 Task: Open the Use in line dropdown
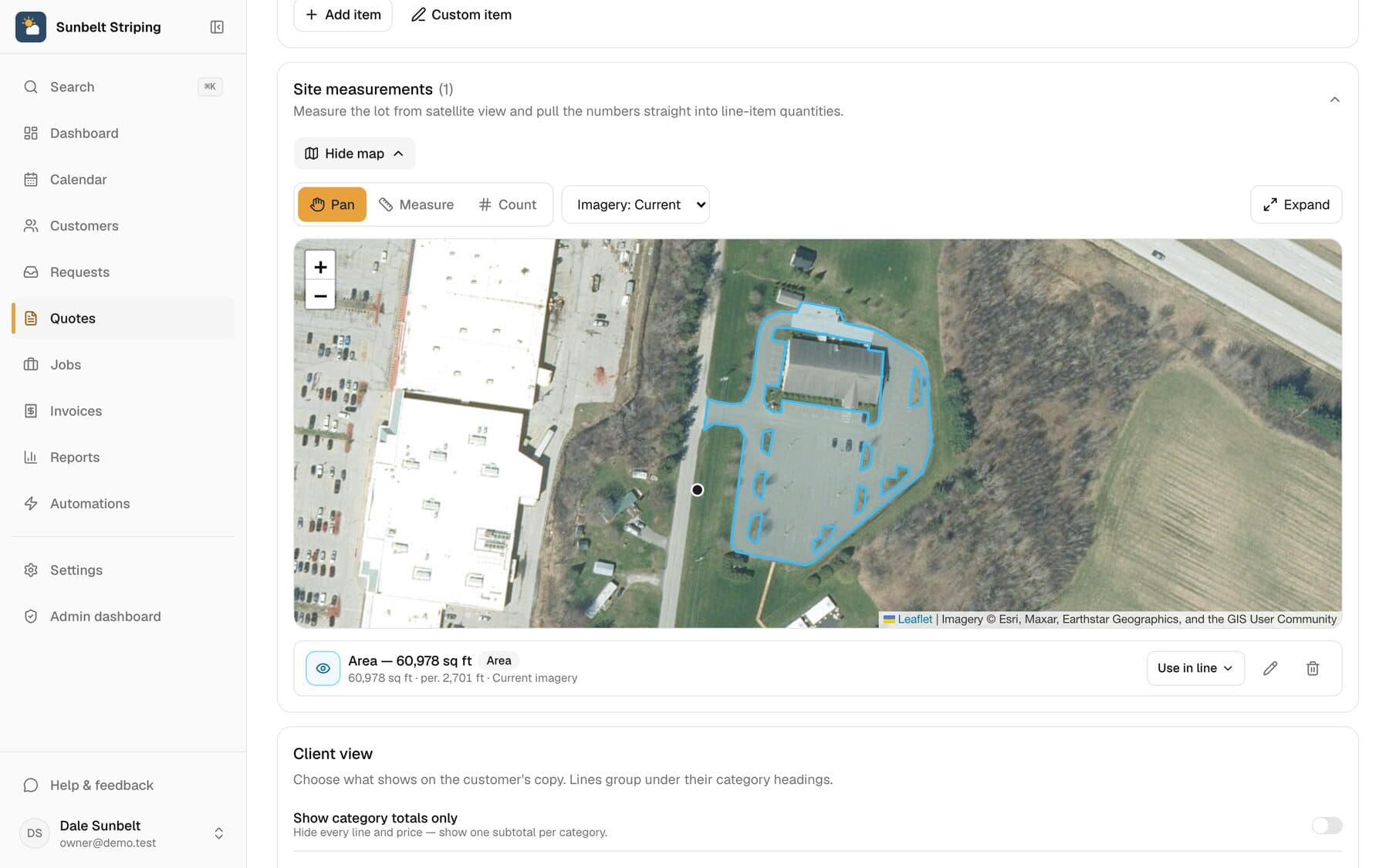[x=1195, y=668]
